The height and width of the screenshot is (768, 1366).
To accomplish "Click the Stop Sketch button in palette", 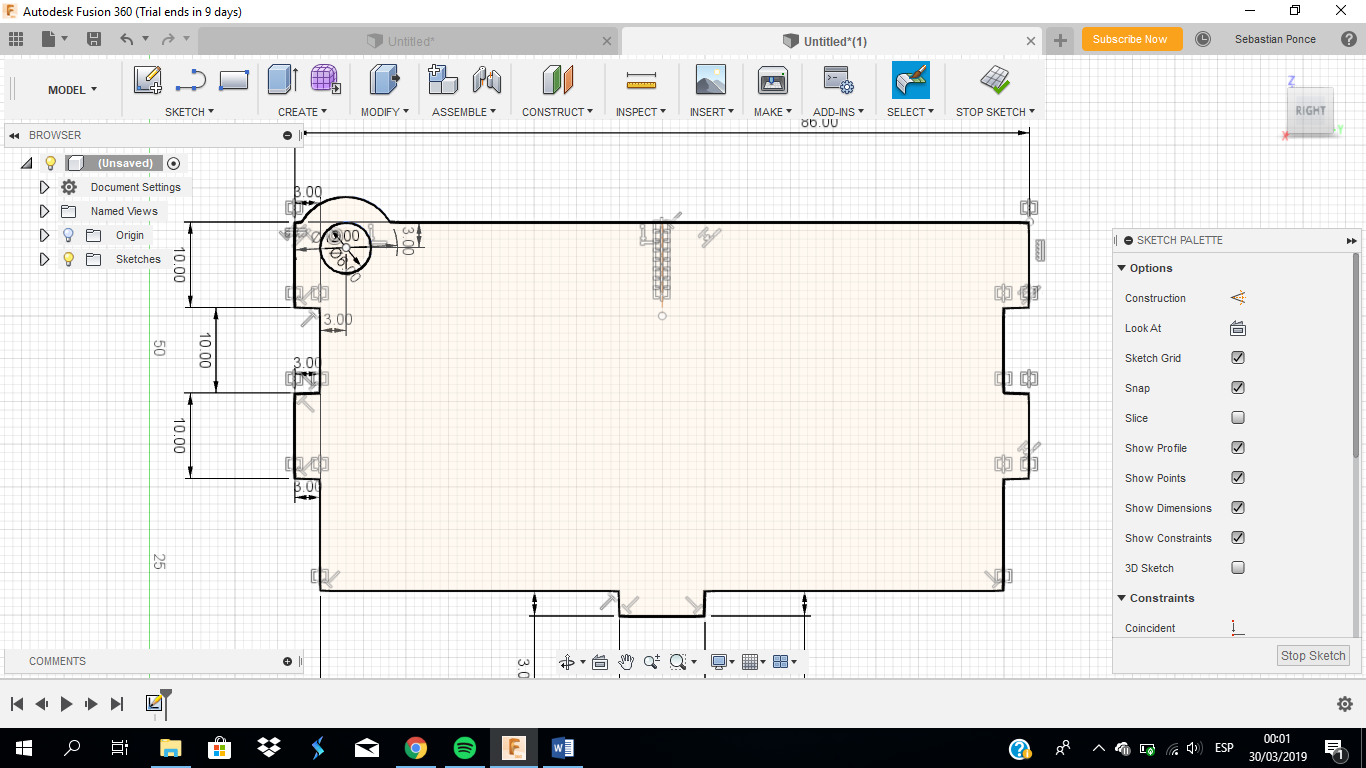I will [x=1313, y=656].
